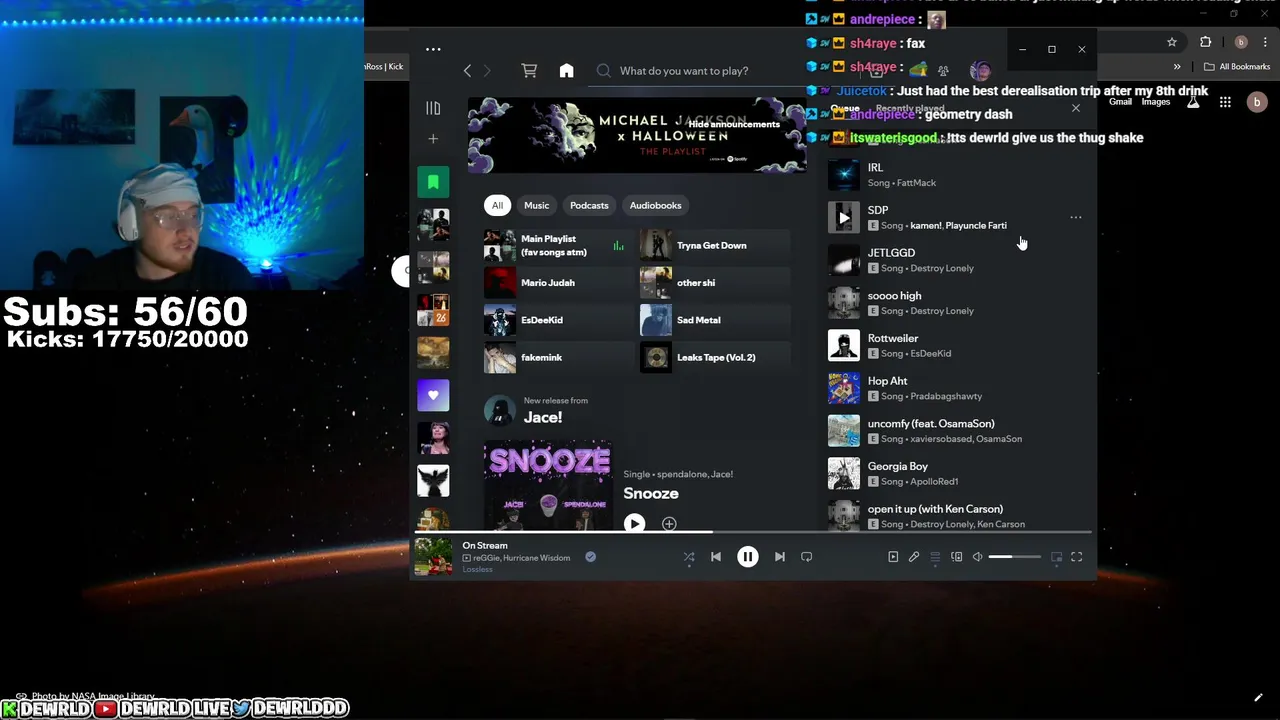Open the Mario Judah shortcut

558,283
